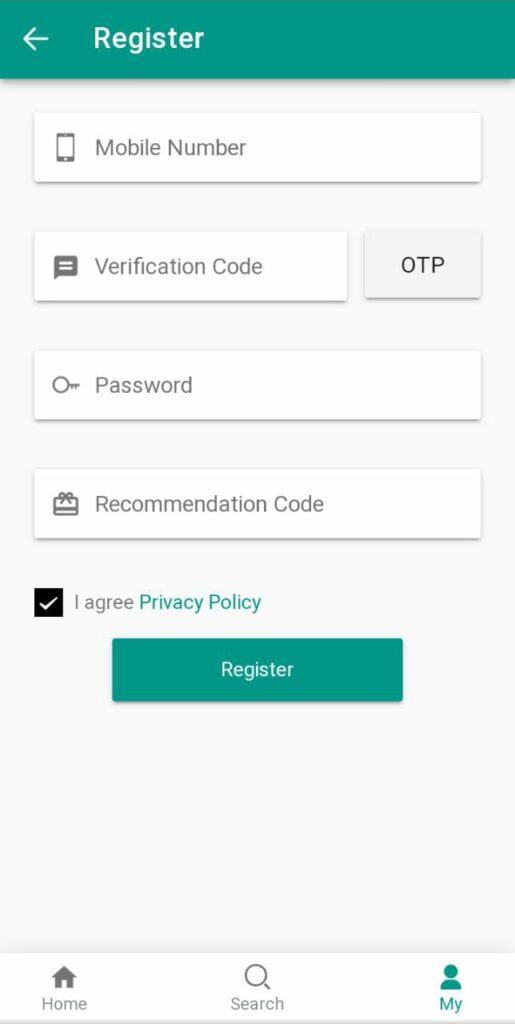Tap the Home house icon
Image resolution: width=515 pixels, height=1024 pixels.
(64, 978)
